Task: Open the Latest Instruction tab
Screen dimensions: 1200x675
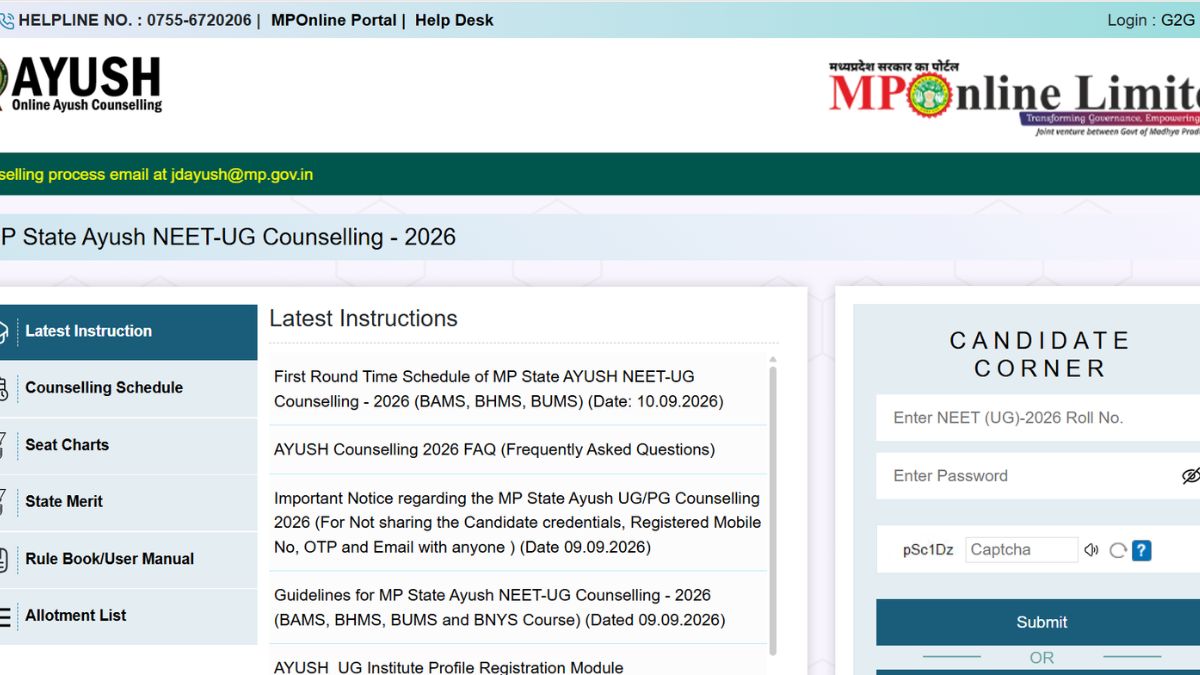Action: [128, 332]
